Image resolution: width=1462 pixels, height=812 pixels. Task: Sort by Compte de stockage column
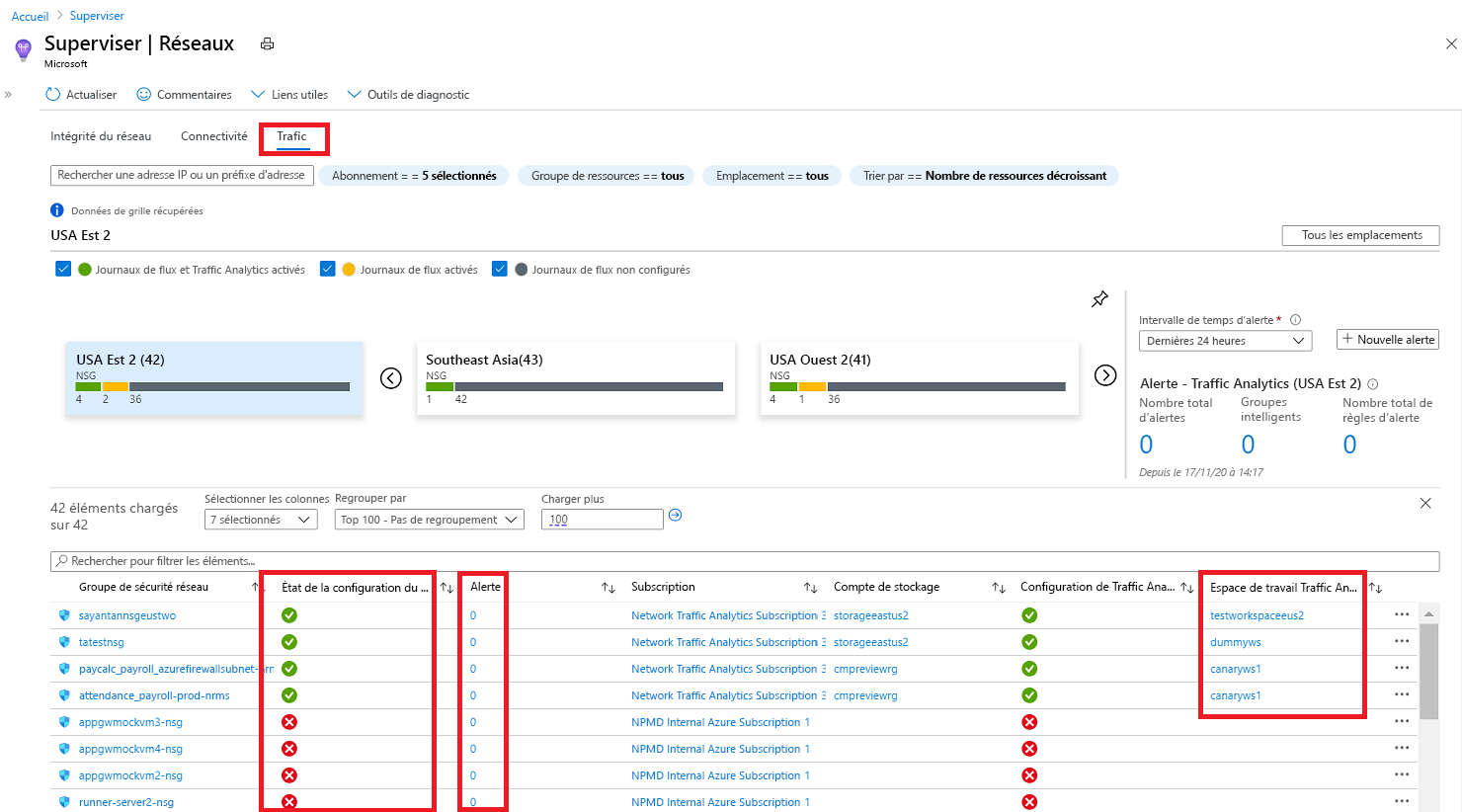(x=999, y=588)
